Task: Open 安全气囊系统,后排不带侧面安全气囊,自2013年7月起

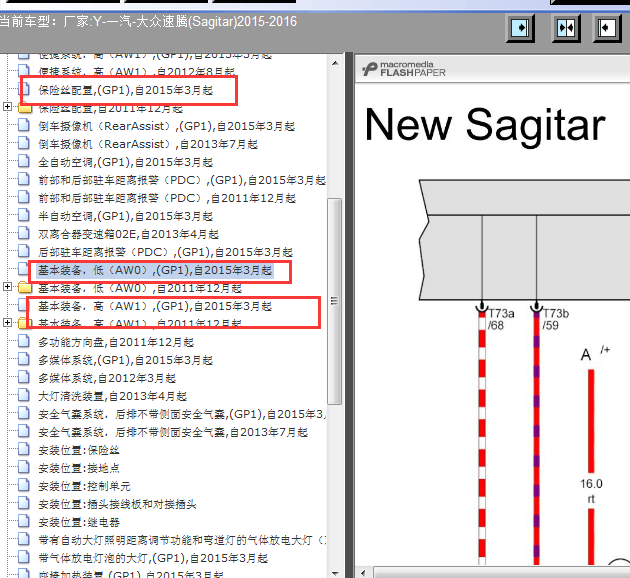Action: [173, 432]
